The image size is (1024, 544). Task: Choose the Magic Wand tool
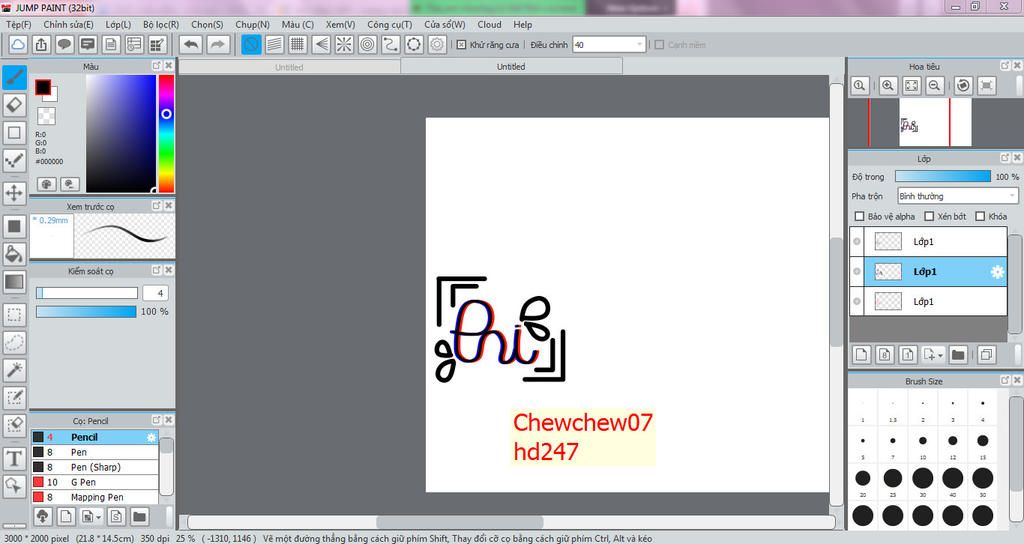[x=14, y=370]
